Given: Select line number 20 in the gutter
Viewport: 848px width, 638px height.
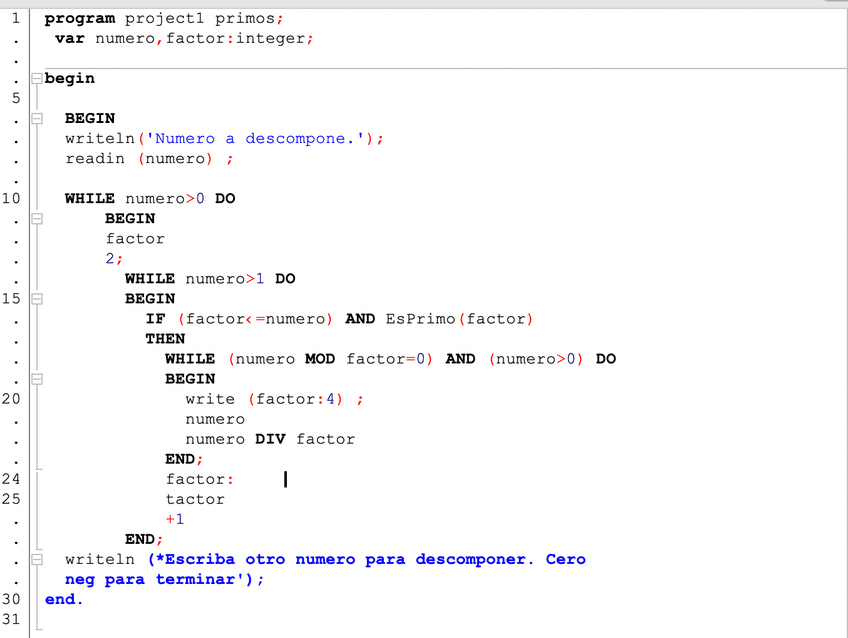Looking at the screenshot, I should (x=12, y=399).
